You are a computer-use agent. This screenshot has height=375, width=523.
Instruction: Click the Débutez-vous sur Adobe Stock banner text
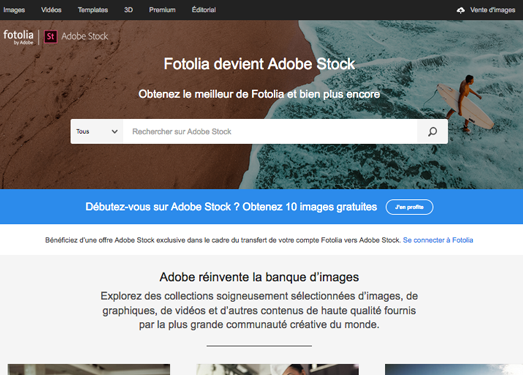(231, 207)
